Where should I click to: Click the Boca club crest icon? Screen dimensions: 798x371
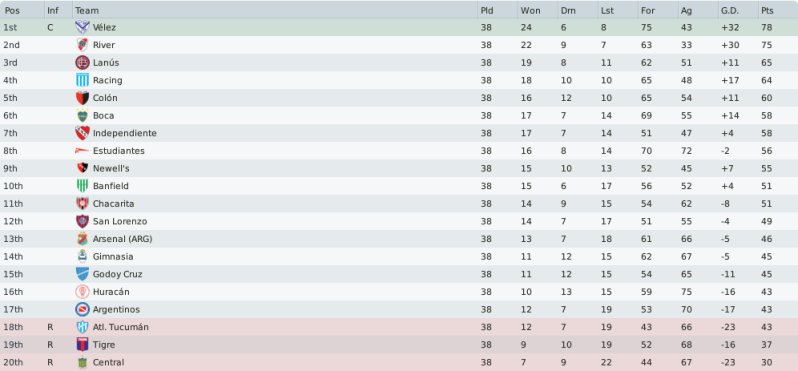[x=82, y=116]
